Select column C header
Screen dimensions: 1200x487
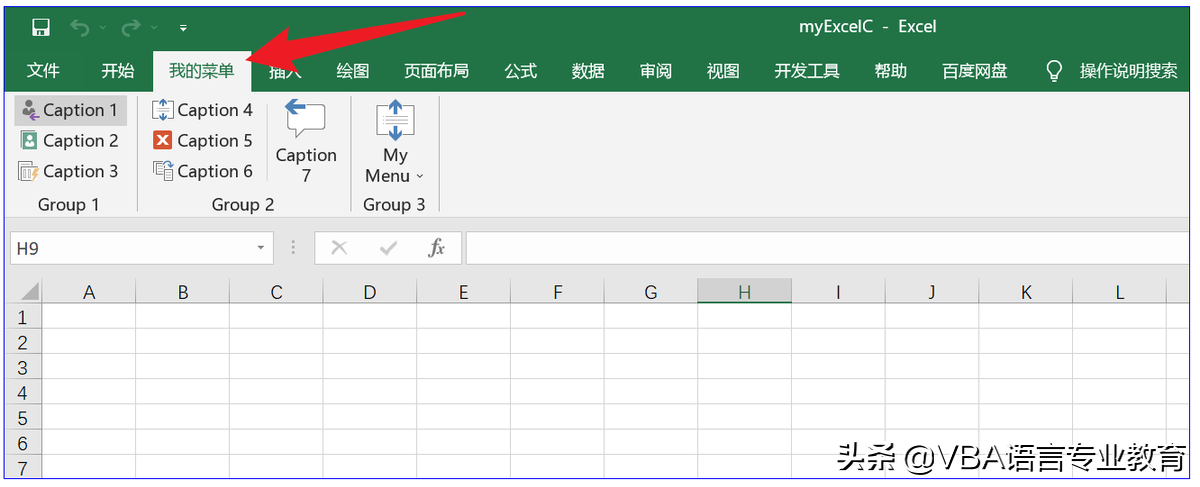[277, 292]
